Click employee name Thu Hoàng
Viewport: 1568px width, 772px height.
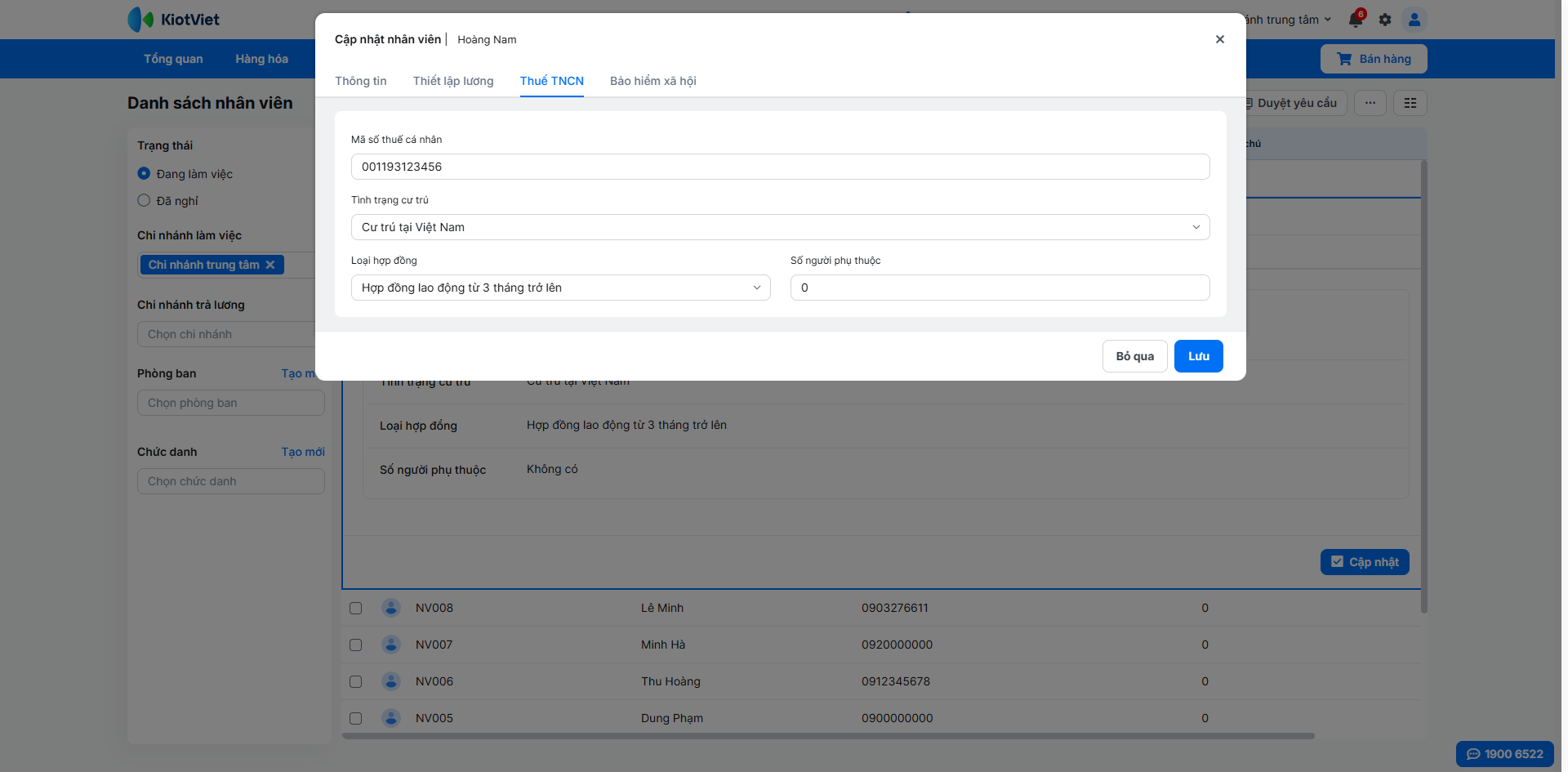pyautogui.click(x=670, y=681)
